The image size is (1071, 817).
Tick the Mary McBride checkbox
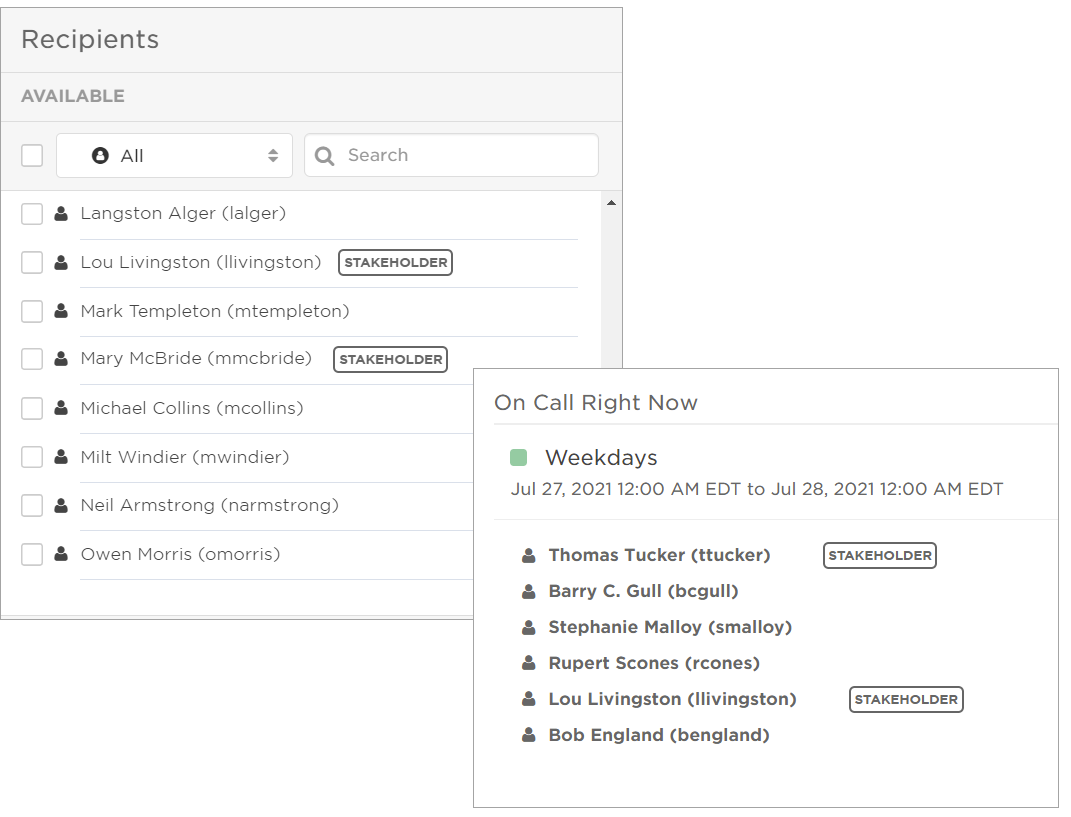32,359
